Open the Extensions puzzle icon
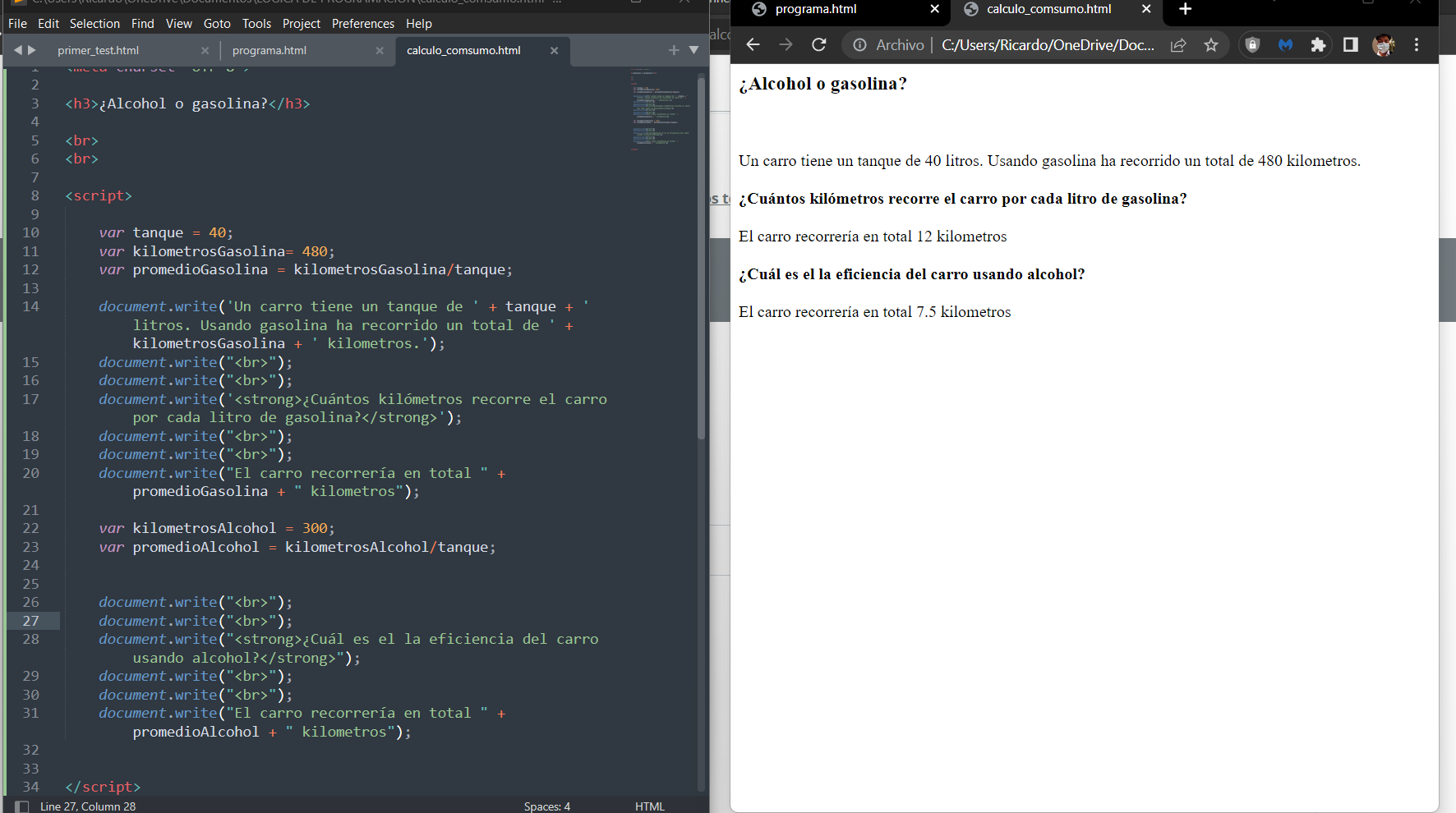Screen dimensions: 1456x813 coord(1318,44)
